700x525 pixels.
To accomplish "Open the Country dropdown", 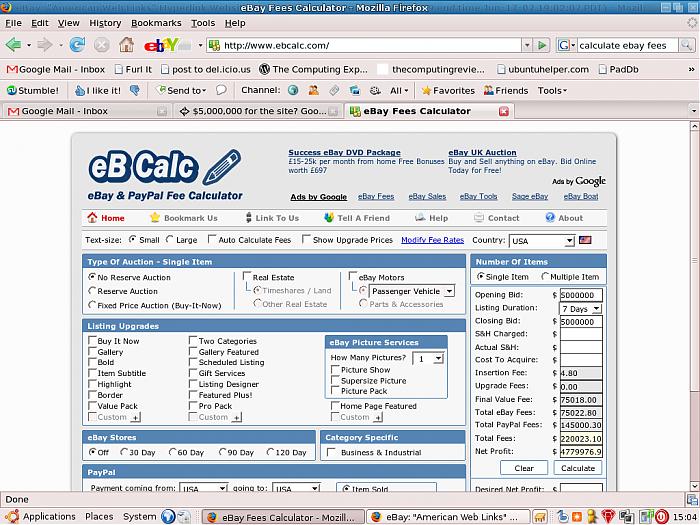I will (x=542, y=241).
